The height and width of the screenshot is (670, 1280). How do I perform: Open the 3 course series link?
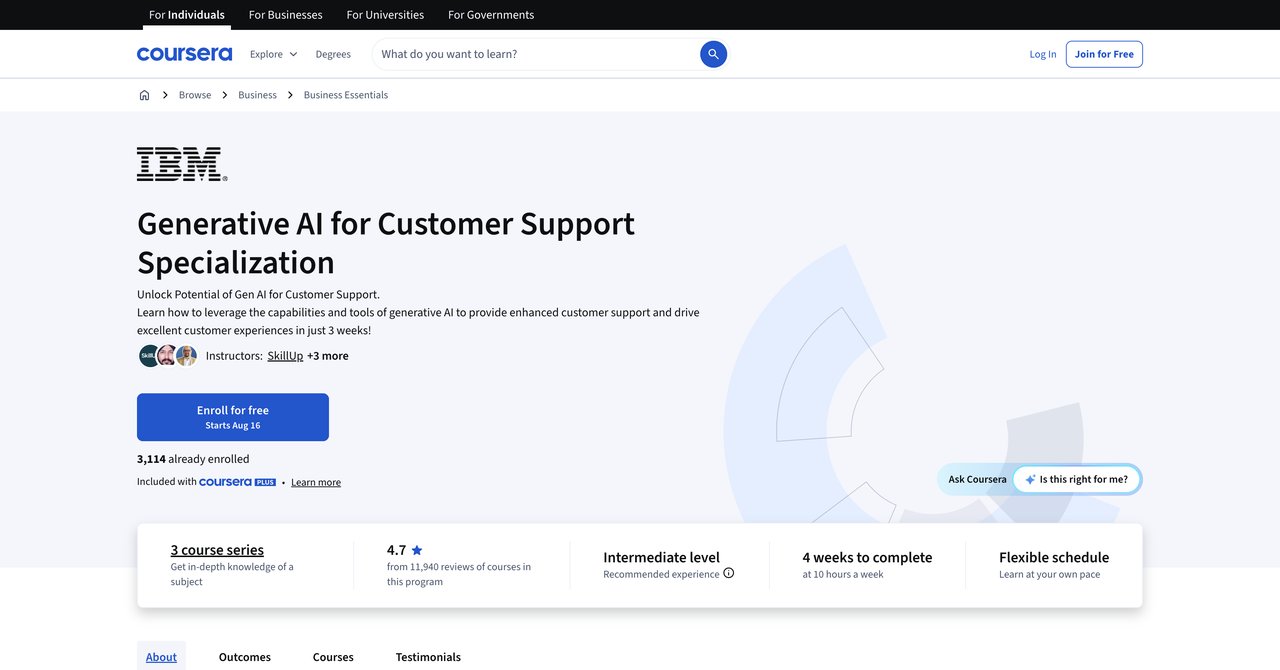[217, 550]
